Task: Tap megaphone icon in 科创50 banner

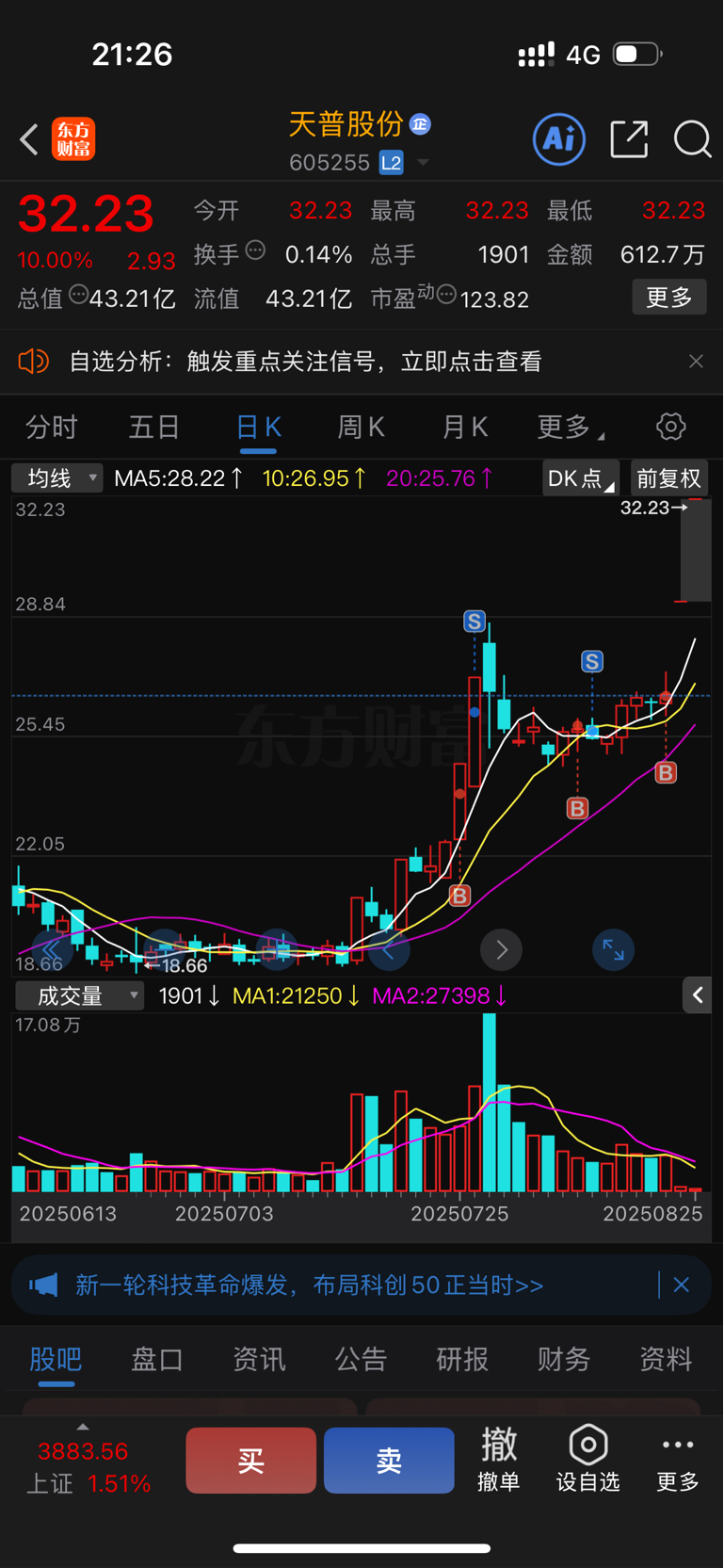Action: coord(42,1285)
